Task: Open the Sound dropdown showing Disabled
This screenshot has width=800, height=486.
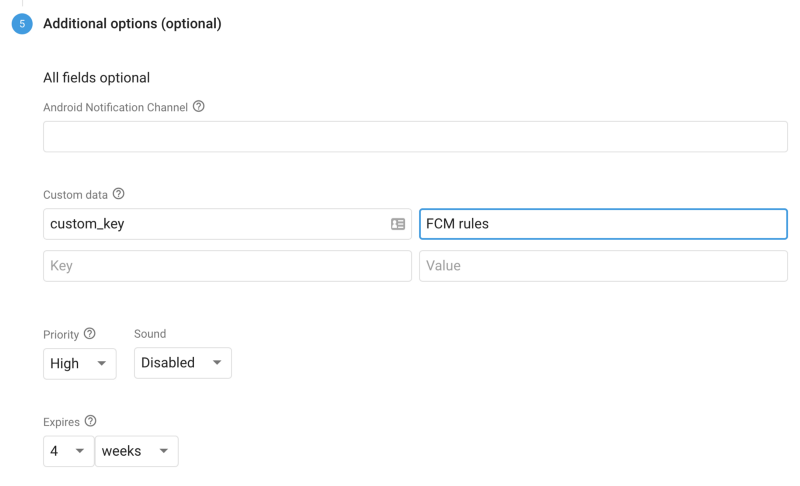Action: click(x=183, y=363)
